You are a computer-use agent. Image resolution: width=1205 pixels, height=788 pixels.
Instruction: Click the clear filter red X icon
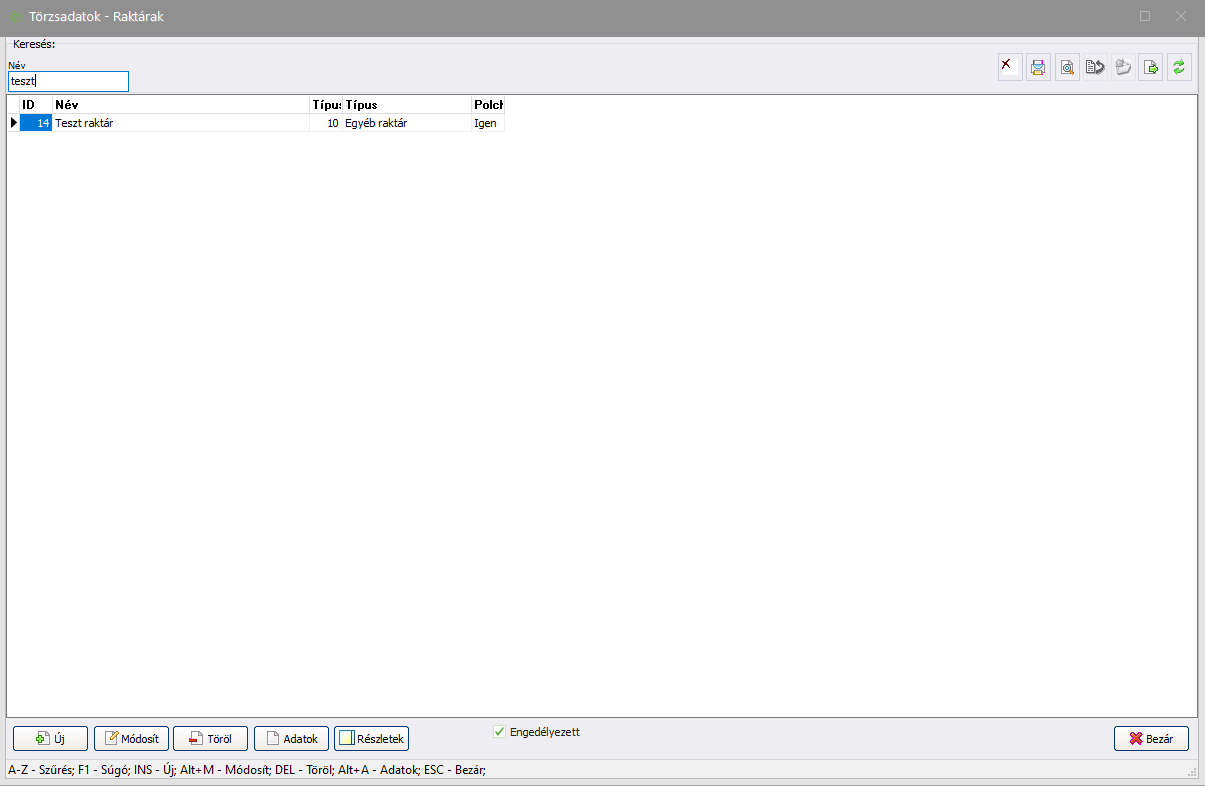pos(1010,68)
